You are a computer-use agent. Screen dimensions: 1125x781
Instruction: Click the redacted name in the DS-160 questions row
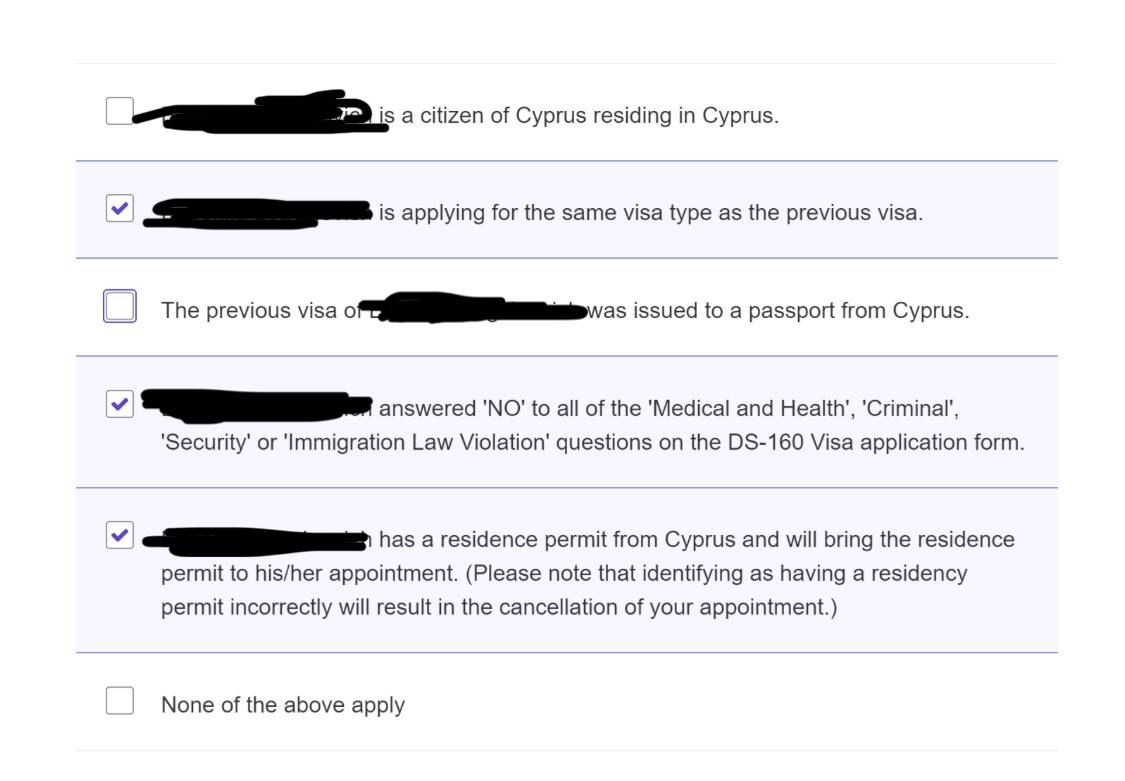click(255, 406)
